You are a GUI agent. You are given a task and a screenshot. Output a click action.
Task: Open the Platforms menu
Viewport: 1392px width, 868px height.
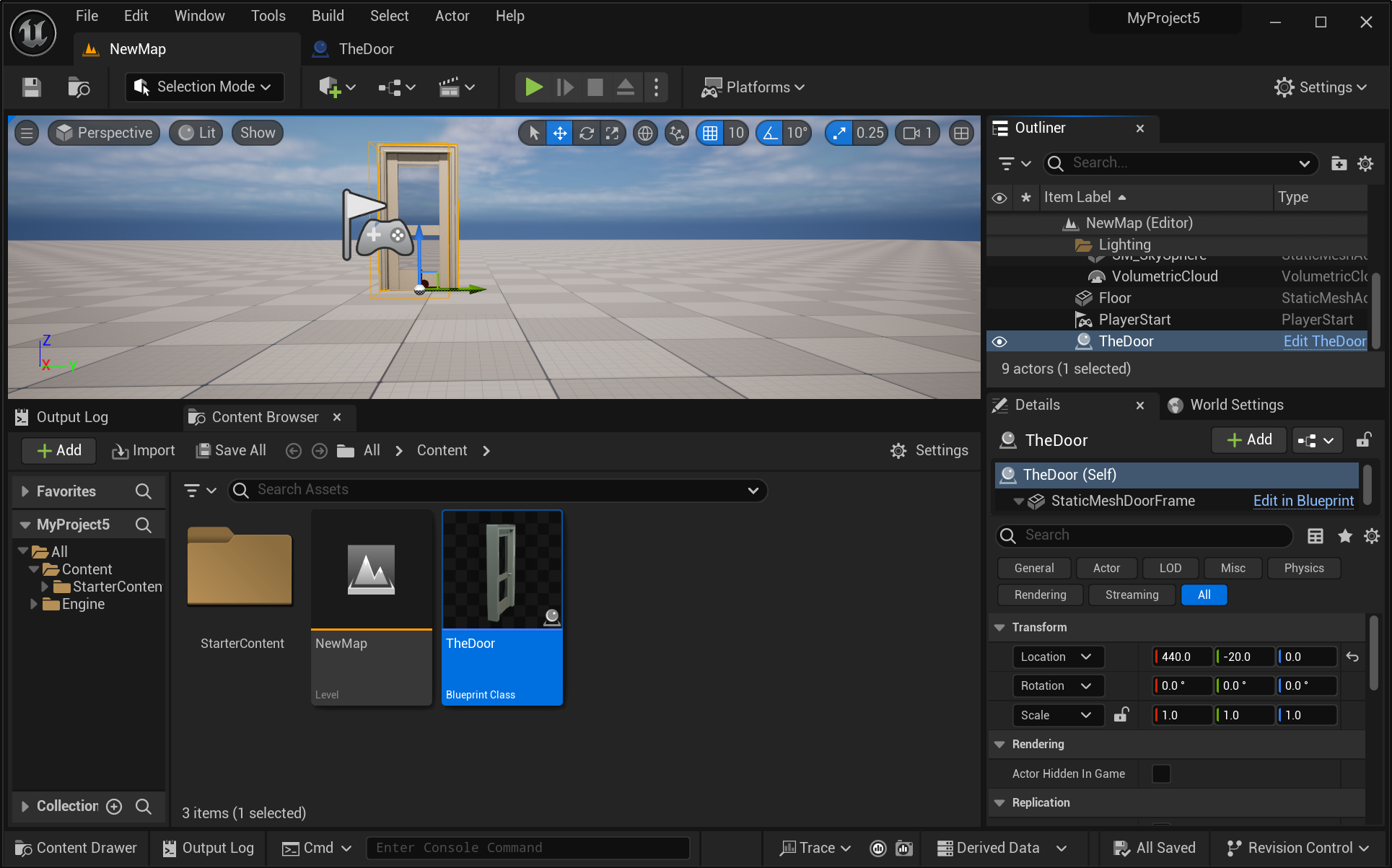click(753, 87)
